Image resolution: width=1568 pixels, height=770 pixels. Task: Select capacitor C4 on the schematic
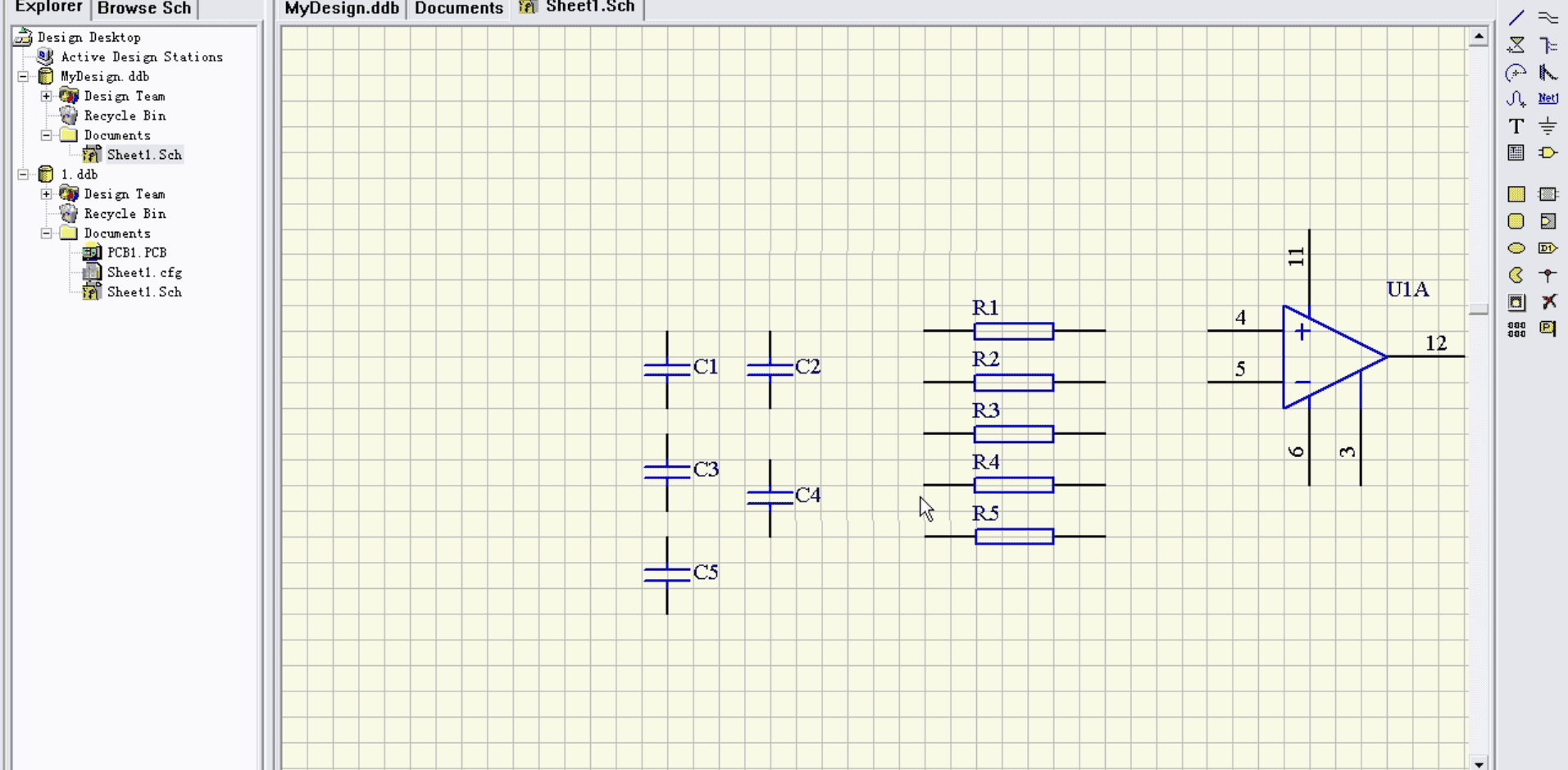pyautogui.click(x=770, y=498)
